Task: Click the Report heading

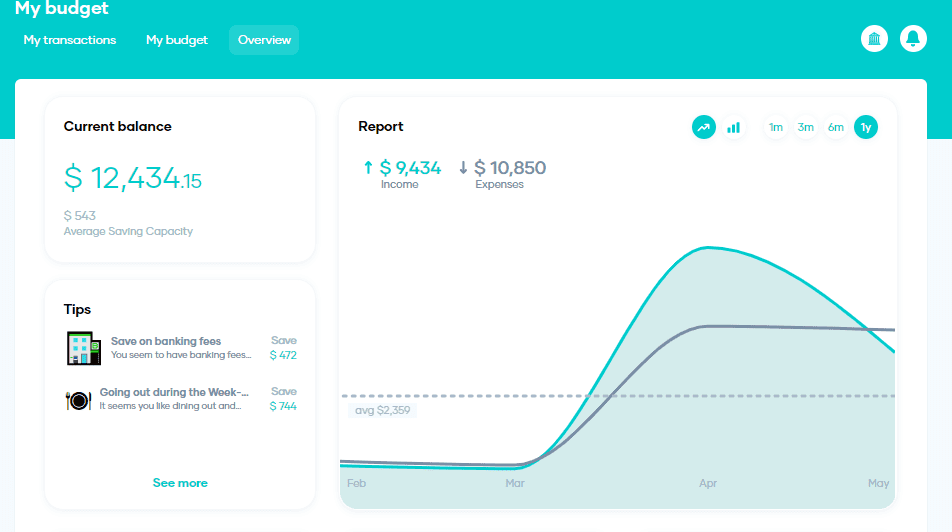Action: 381,126
